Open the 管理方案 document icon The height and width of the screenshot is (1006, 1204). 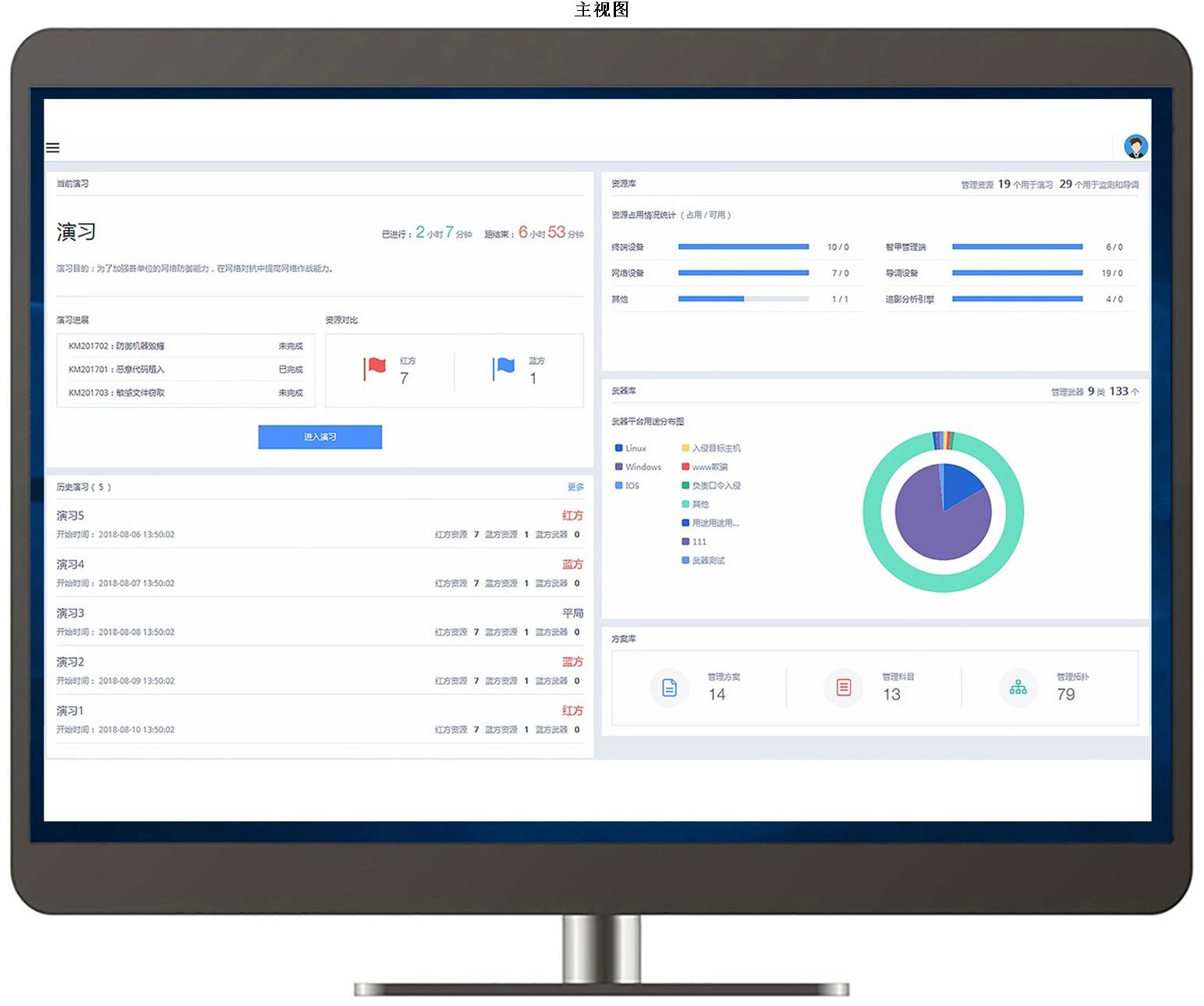pyautogui.click(x=669, y=688)
